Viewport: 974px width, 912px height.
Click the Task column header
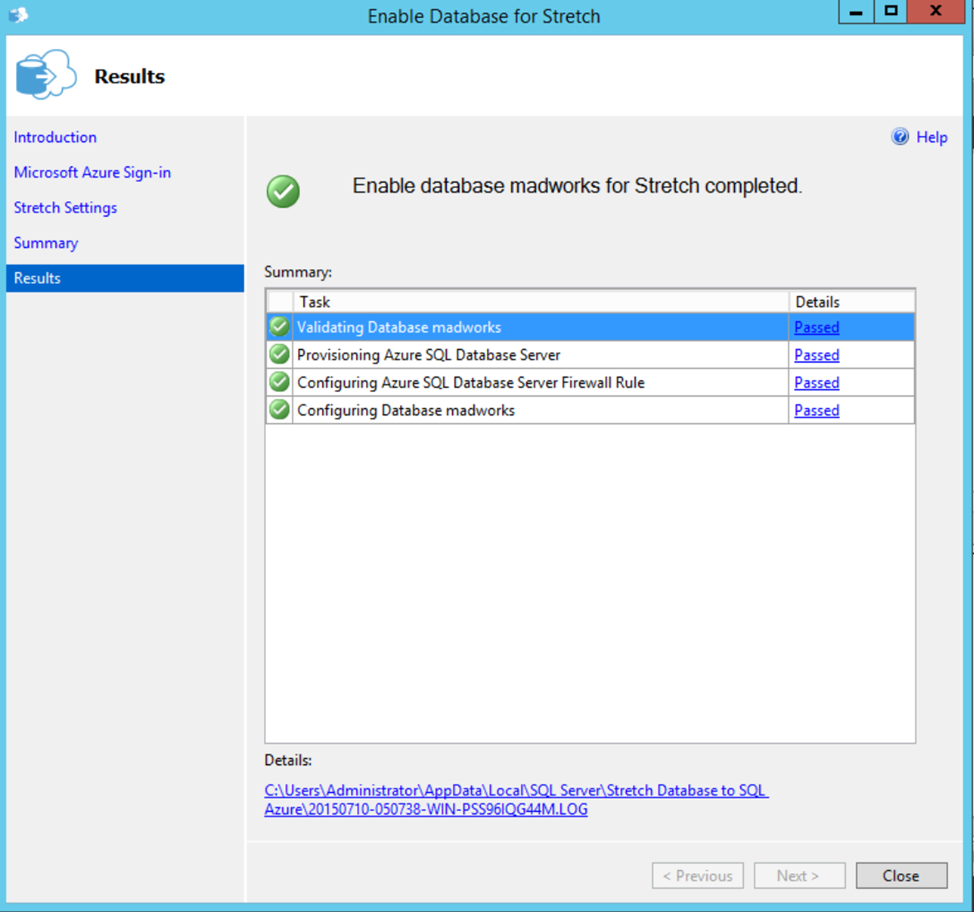pos(540,302)
